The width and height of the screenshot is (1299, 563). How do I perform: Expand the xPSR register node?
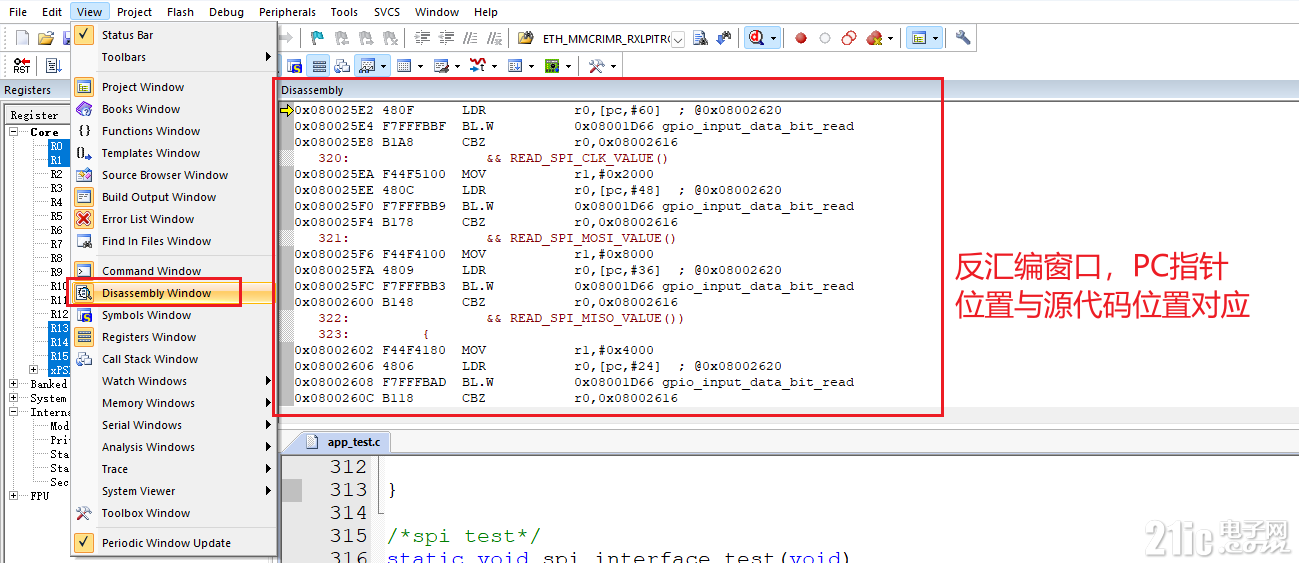tap(34, 370)
